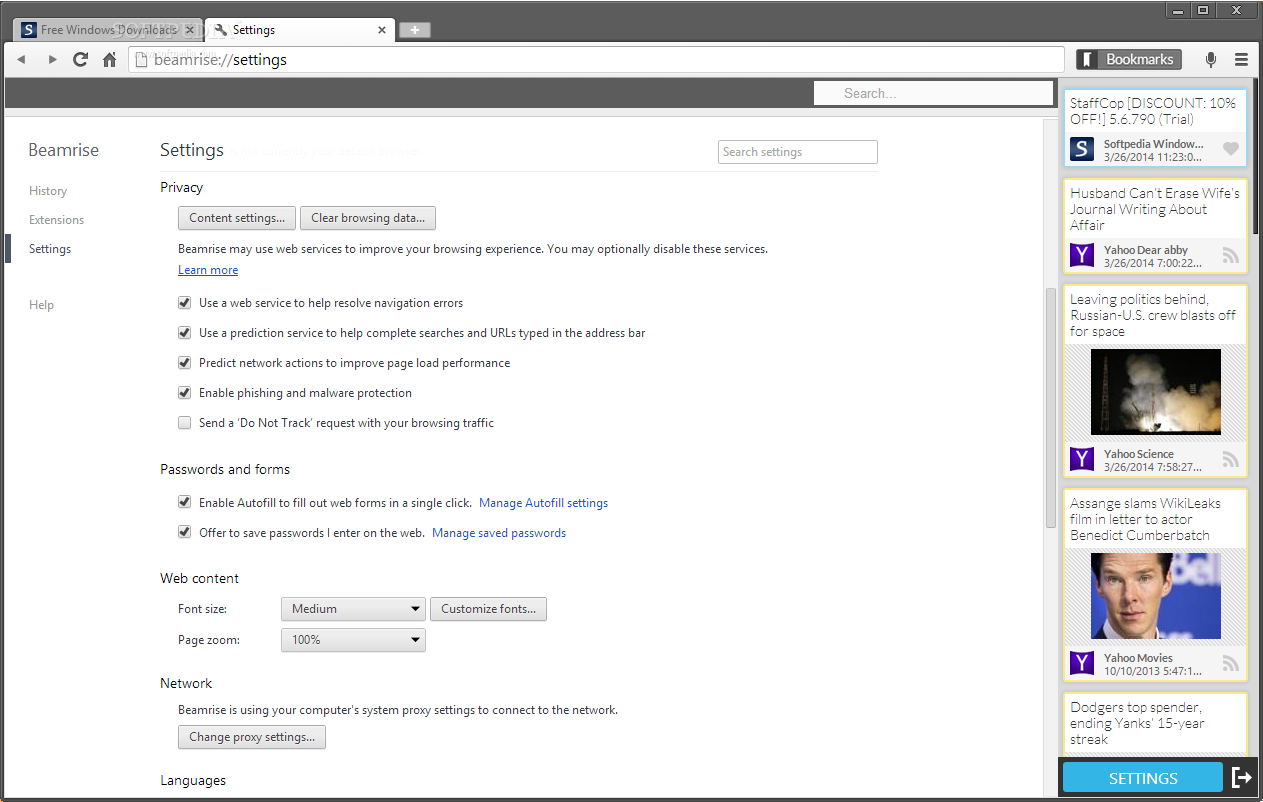Open Manage Autofill settings link
The width and height of the screenshot is (1263, 802).
(x=543, y=503)
